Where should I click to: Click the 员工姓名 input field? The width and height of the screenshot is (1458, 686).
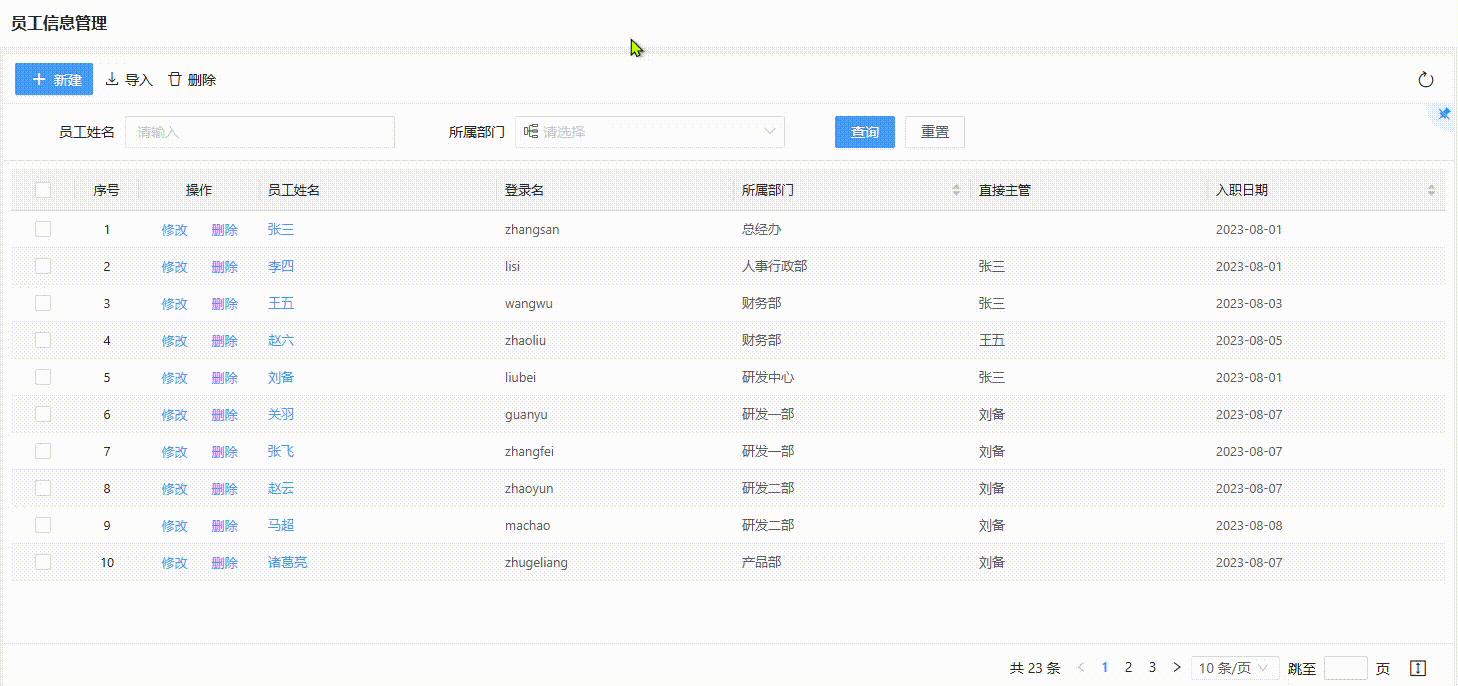click(259, 132)
